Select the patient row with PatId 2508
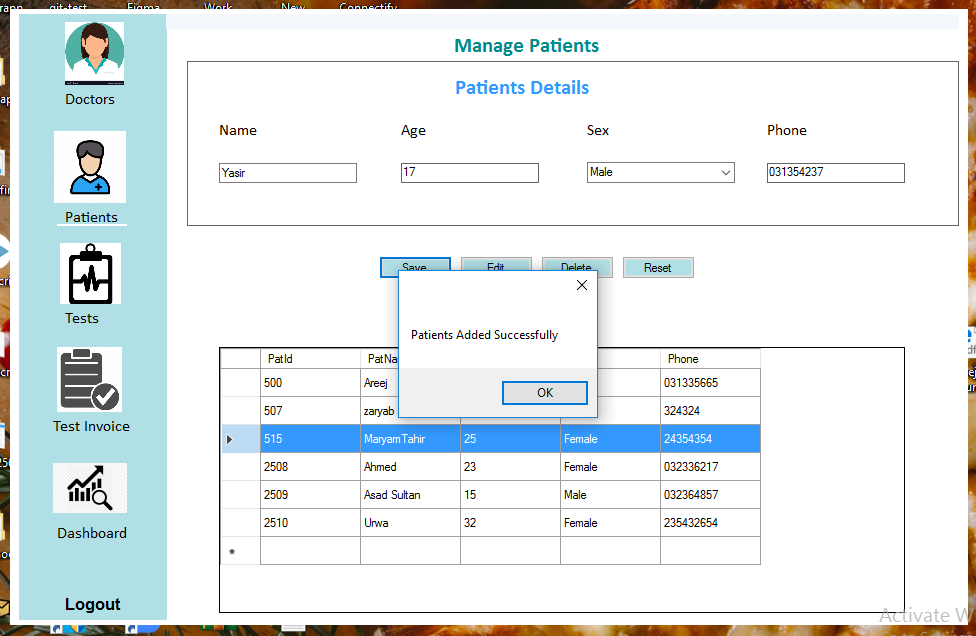Viewport: 976px width, 636px height. tap(310, 466)
